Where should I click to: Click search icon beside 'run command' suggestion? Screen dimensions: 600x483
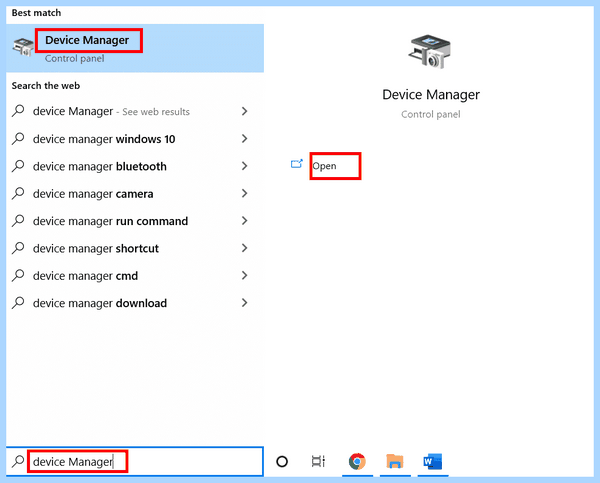(18, 221)
